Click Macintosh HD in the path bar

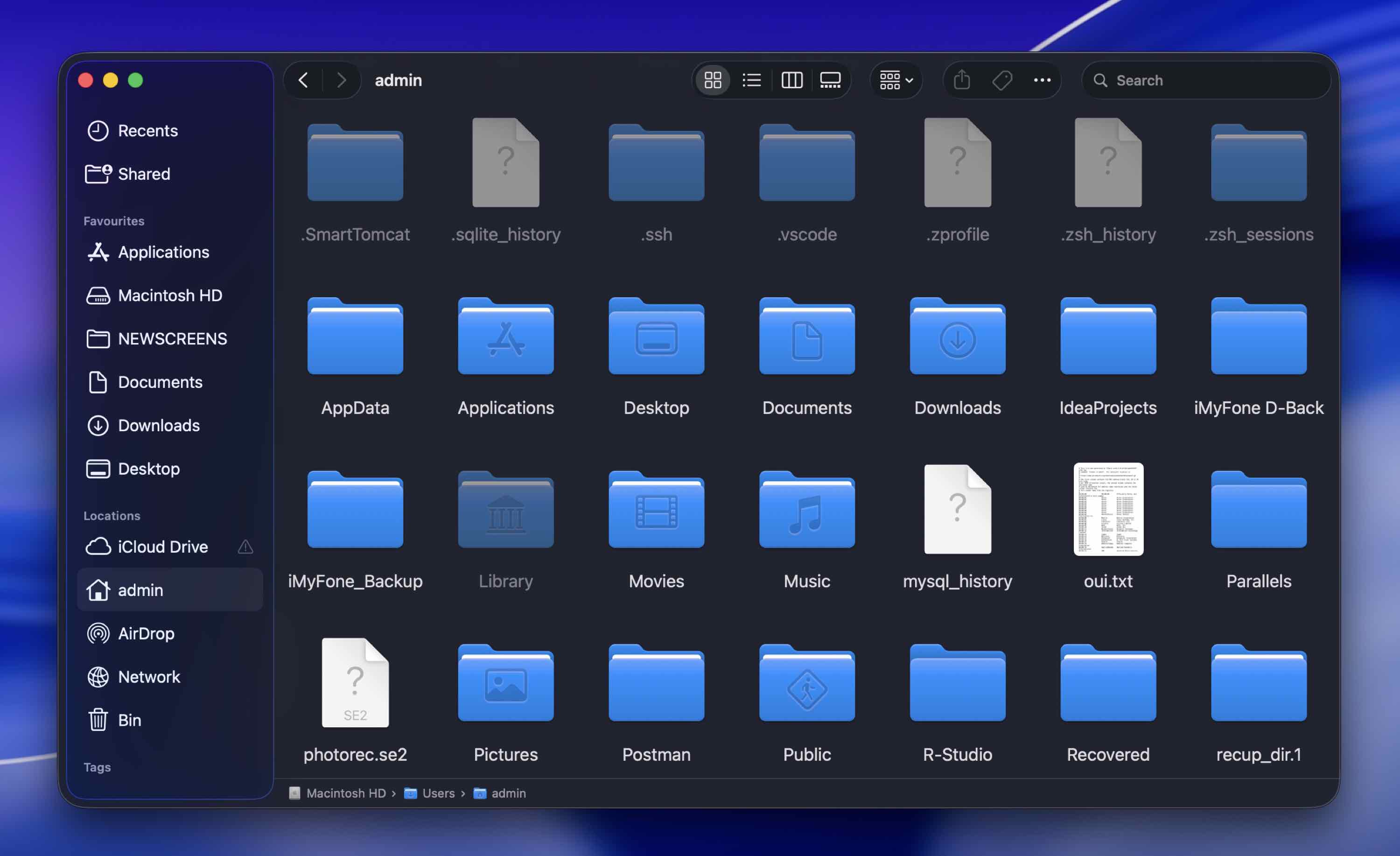coord(337,793)
